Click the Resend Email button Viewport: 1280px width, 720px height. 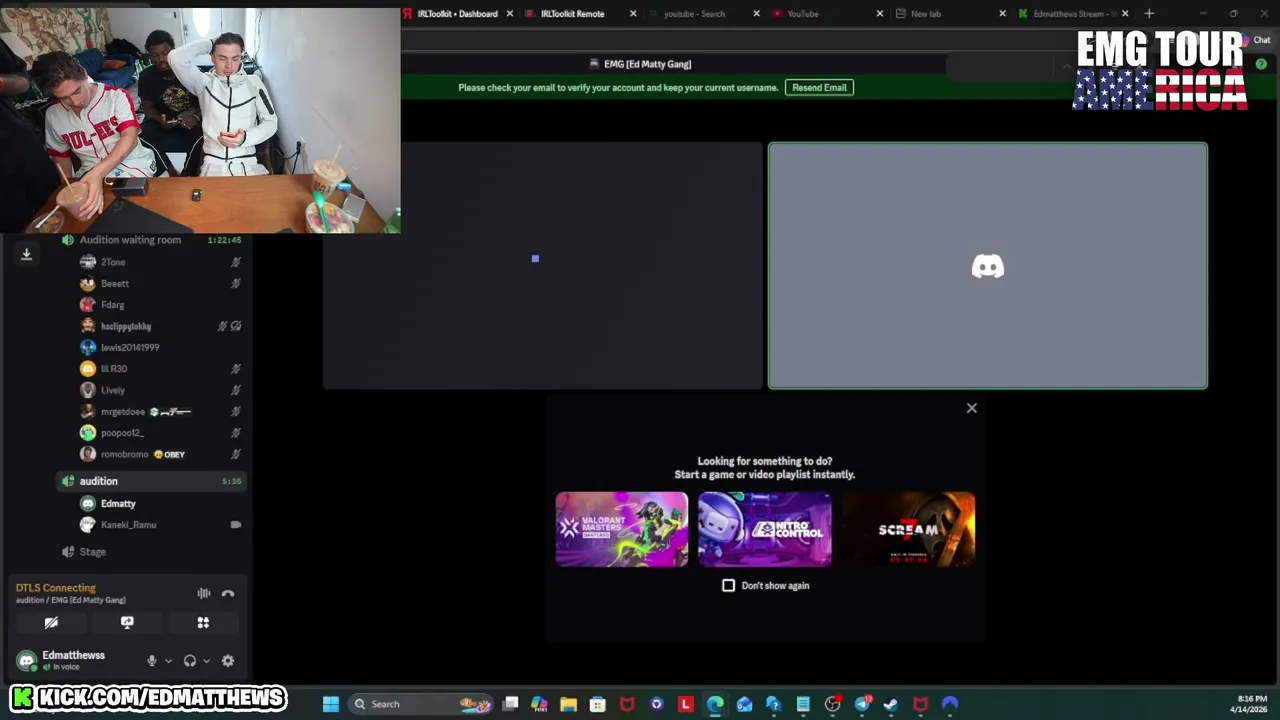point(819,87)
